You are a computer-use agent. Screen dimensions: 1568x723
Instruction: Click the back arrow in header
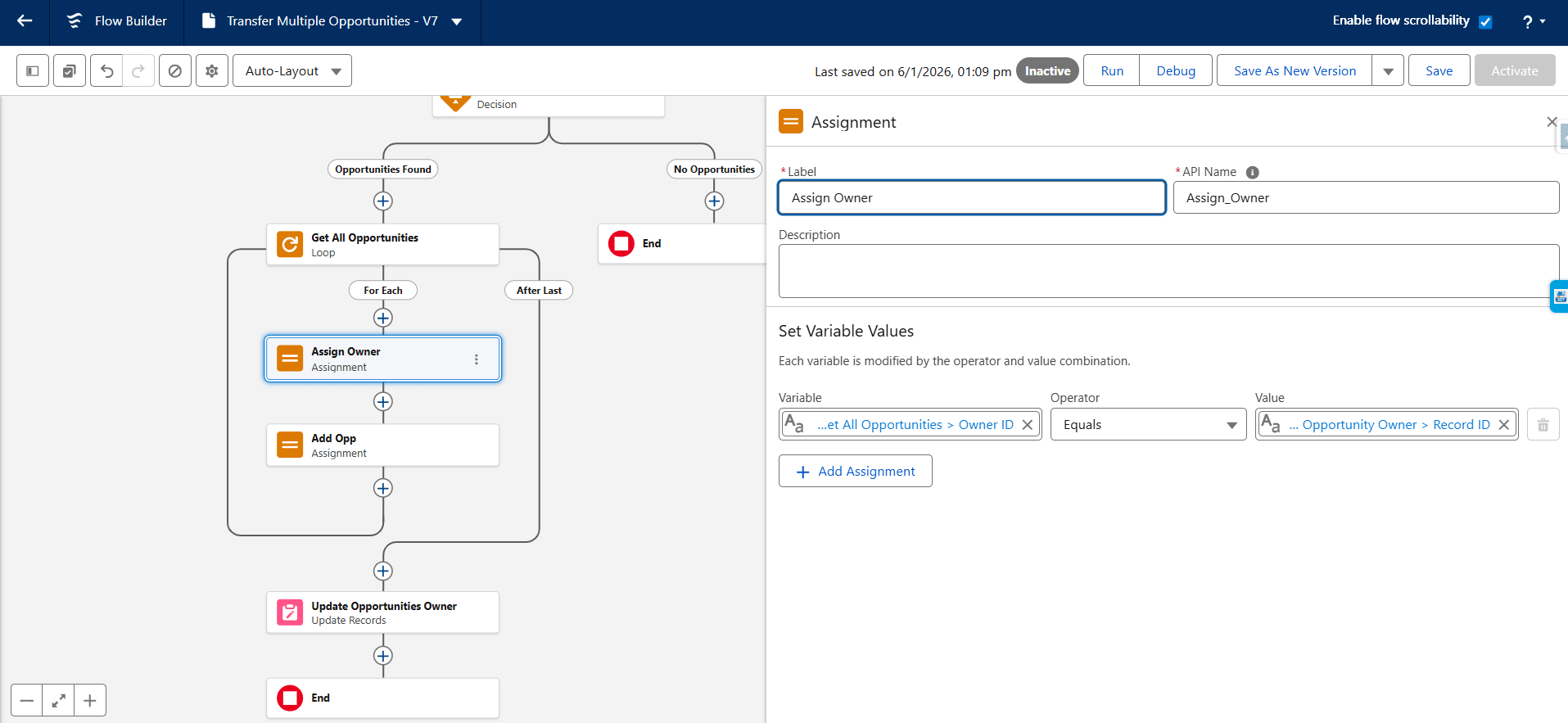pos(25,21)
